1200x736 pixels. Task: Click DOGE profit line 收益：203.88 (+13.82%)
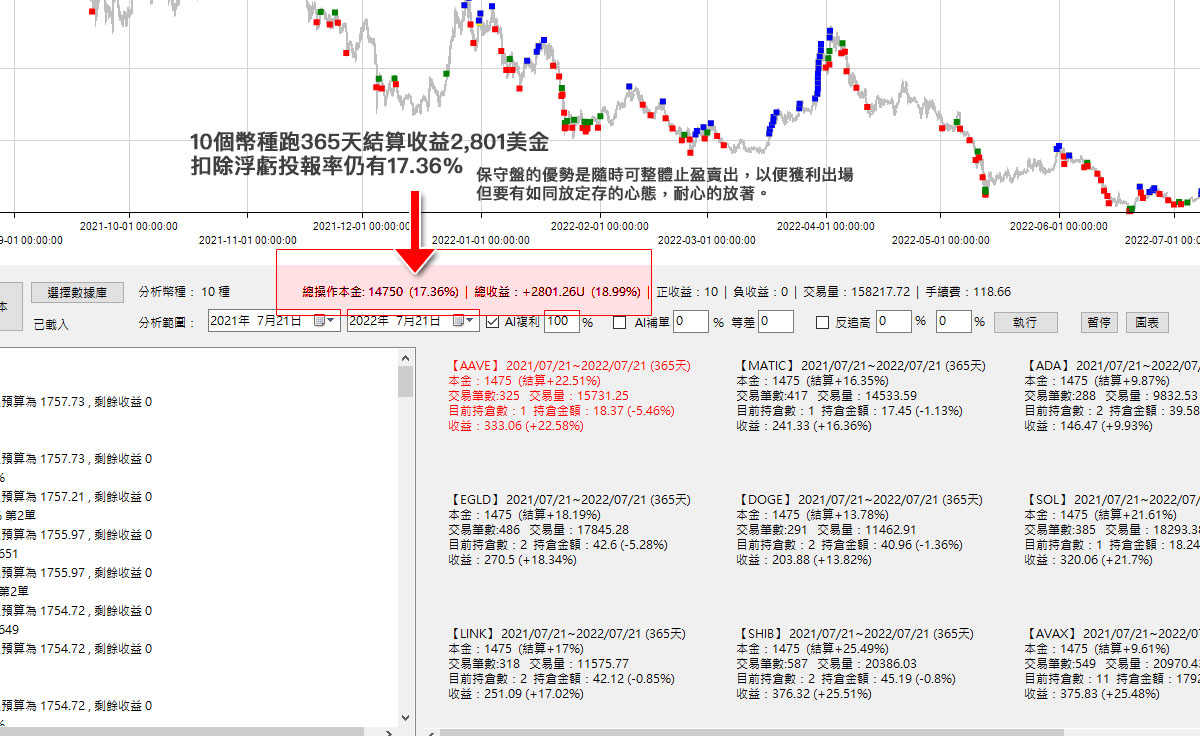coord(804,560)
